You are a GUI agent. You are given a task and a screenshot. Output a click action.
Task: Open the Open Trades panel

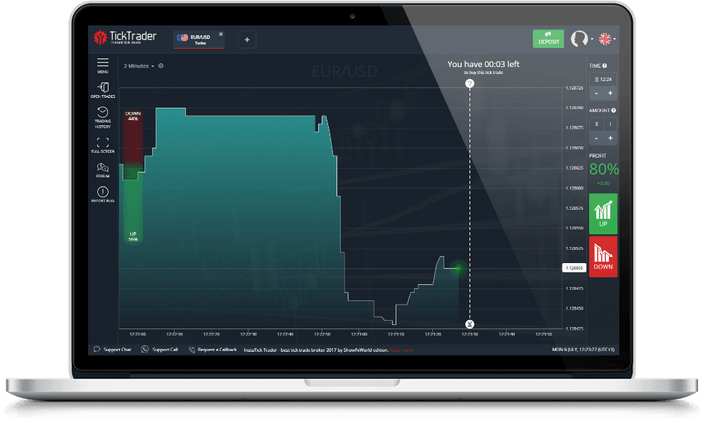click(x=103, y=89)
